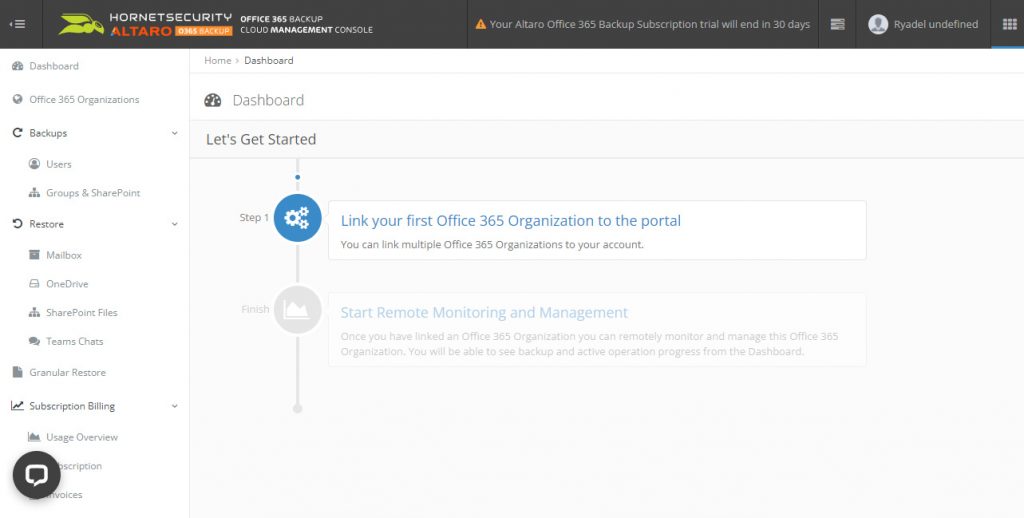Collapse the sidebar with the hamburger icon
Screen dimensions: 1024x518
[x=18, y=24]
